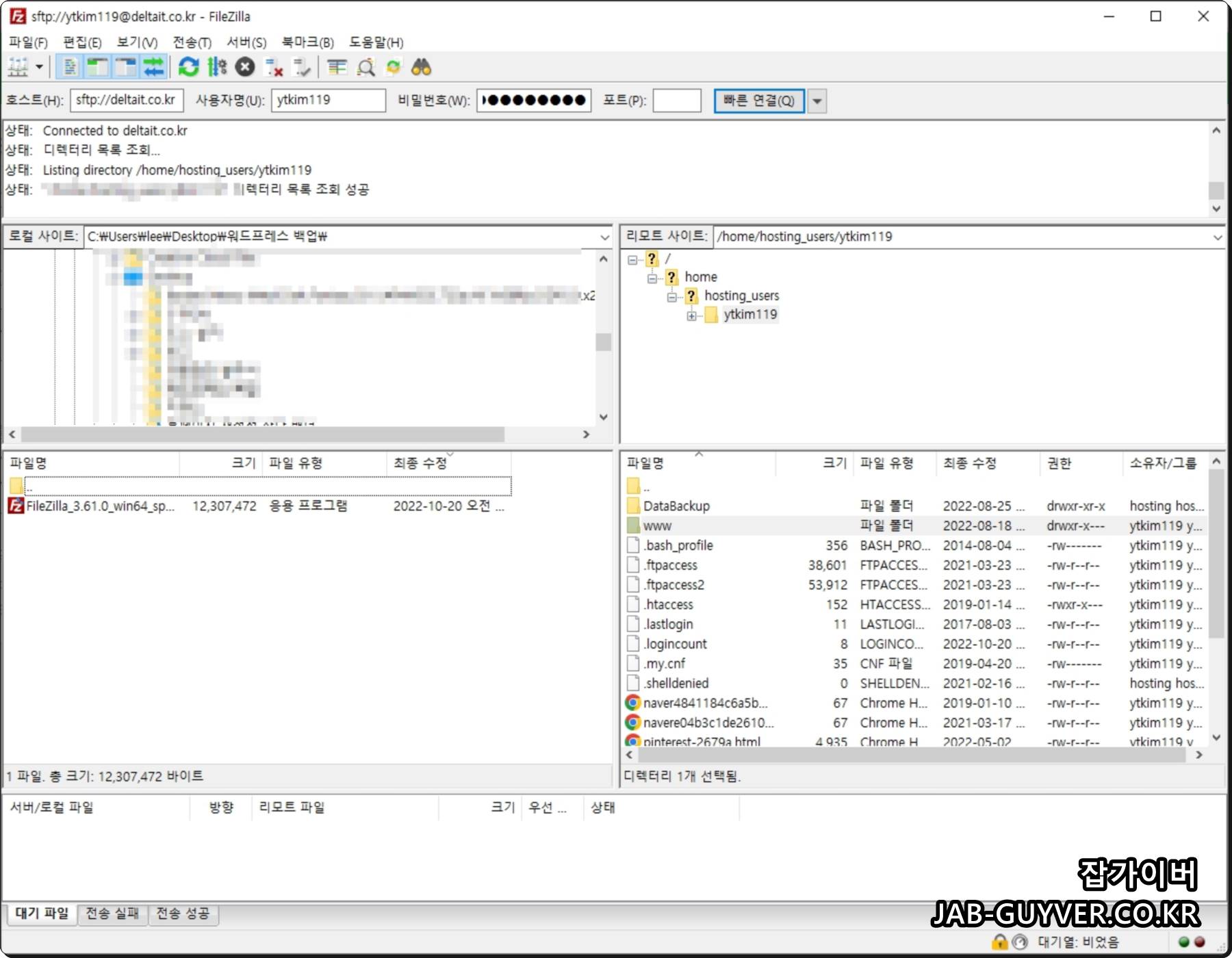The width and height of the screenshot is (1232, 958).
Task: Select the www folder row
Action: point(915,526)
